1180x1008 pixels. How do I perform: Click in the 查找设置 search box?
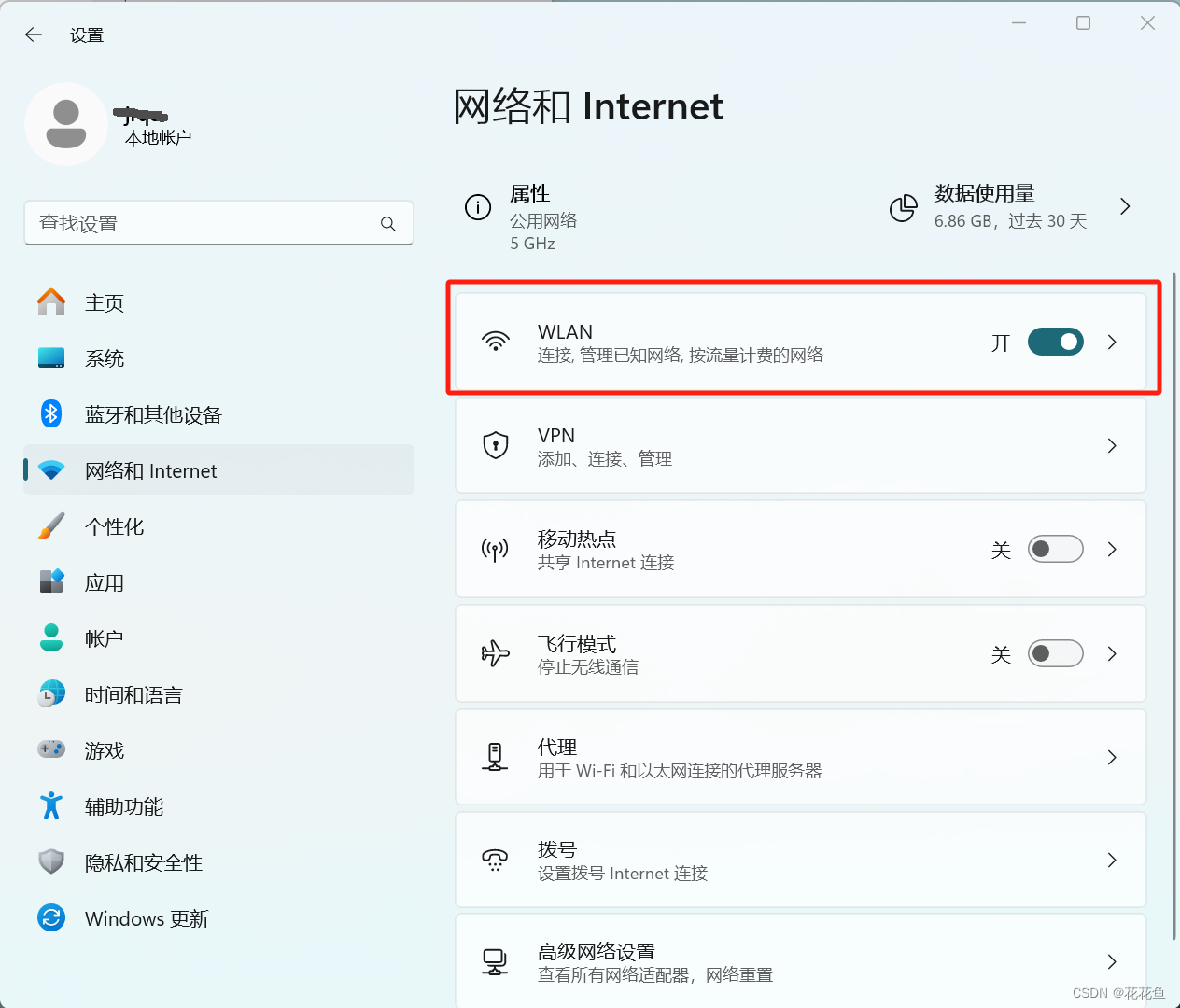pyautogui.click(x=218, y=223)
